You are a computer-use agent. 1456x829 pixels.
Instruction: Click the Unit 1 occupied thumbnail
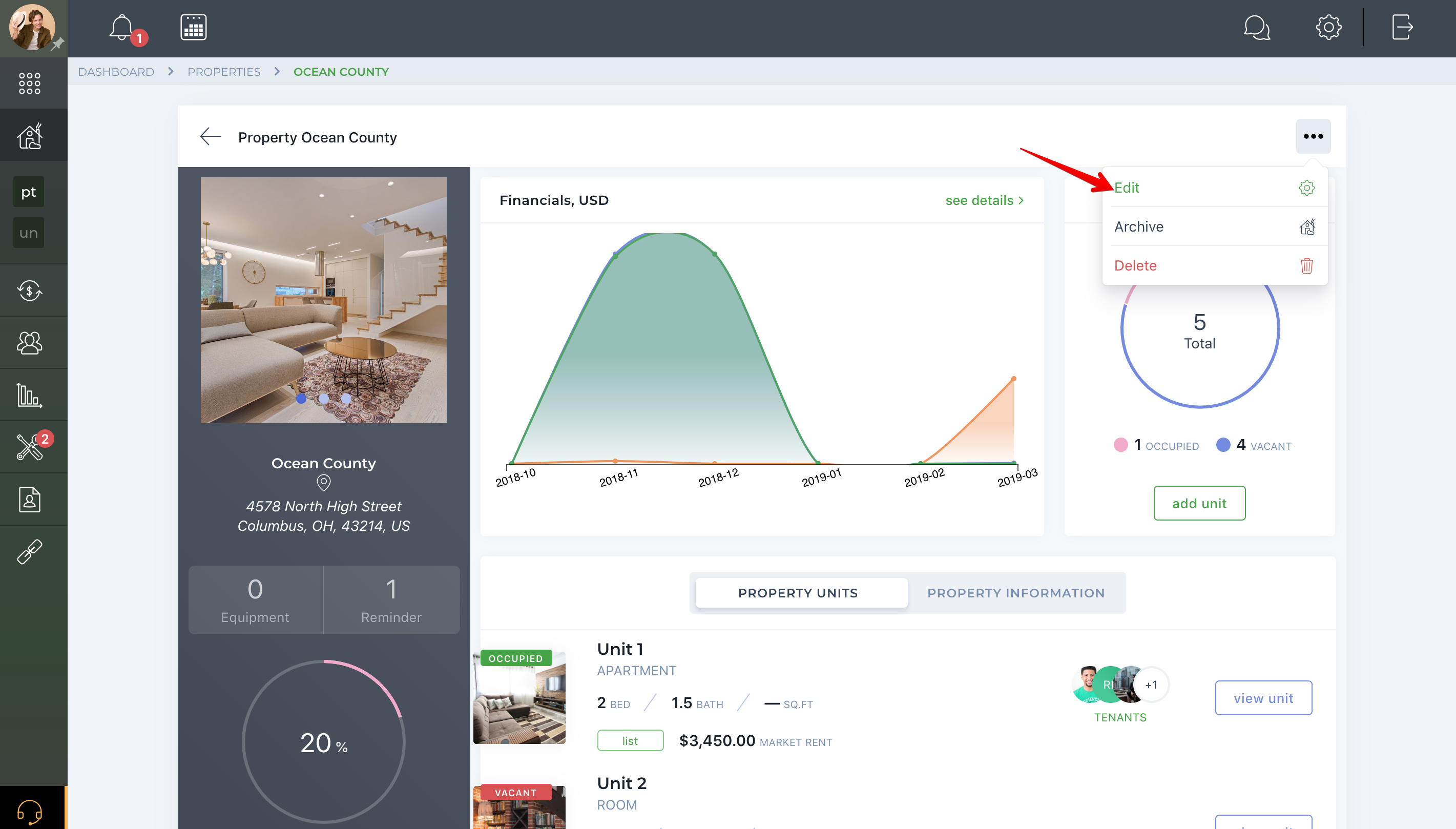pyautogui.click(x=519, y=697)
